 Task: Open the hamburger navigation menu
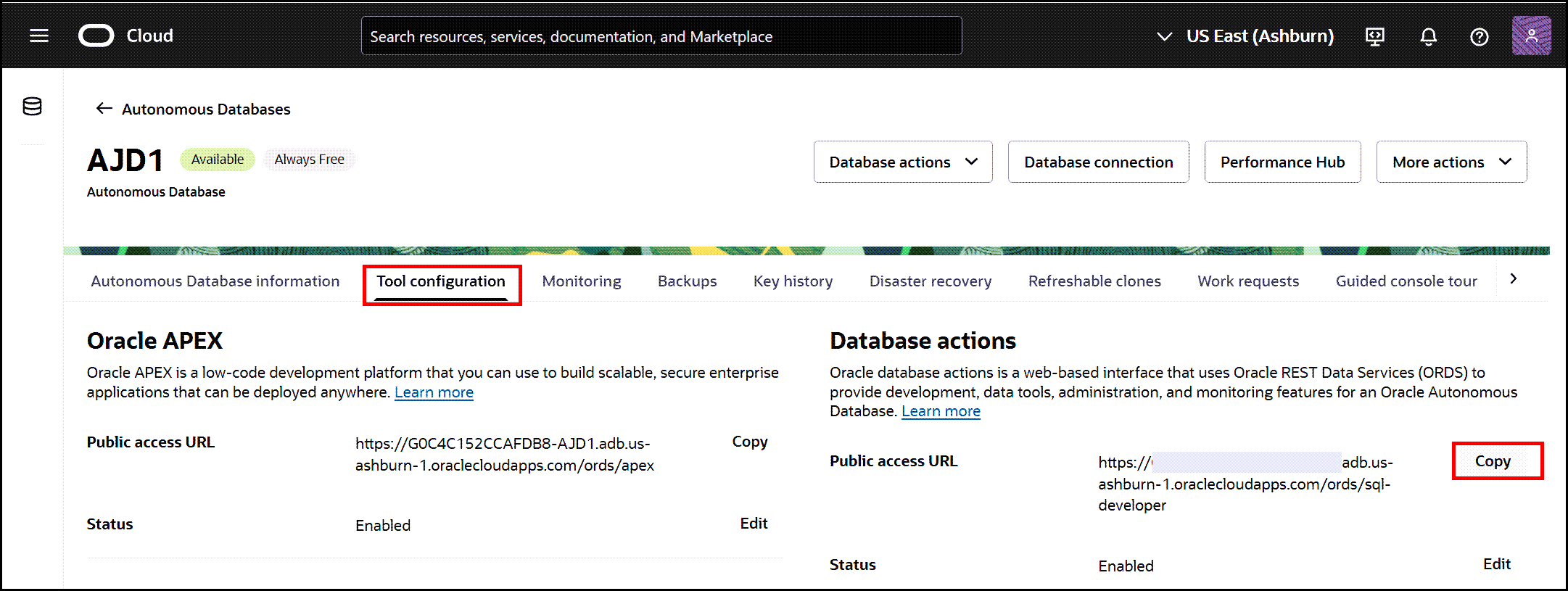(x=39, y=36)
